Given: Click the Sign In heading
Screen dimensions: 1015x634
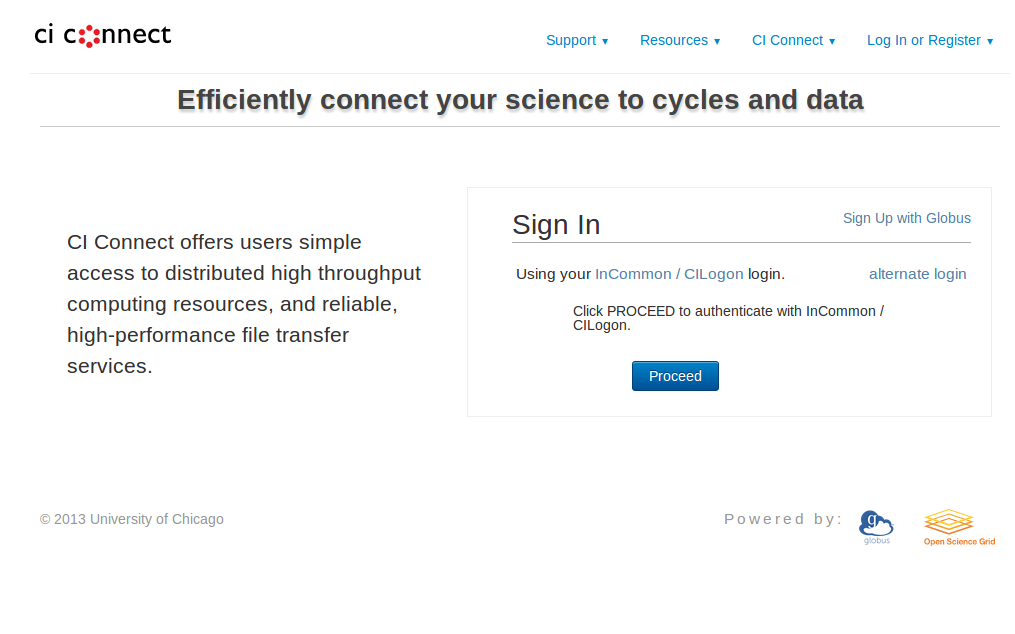Looking at the screenshot, I should coord(556,225).
